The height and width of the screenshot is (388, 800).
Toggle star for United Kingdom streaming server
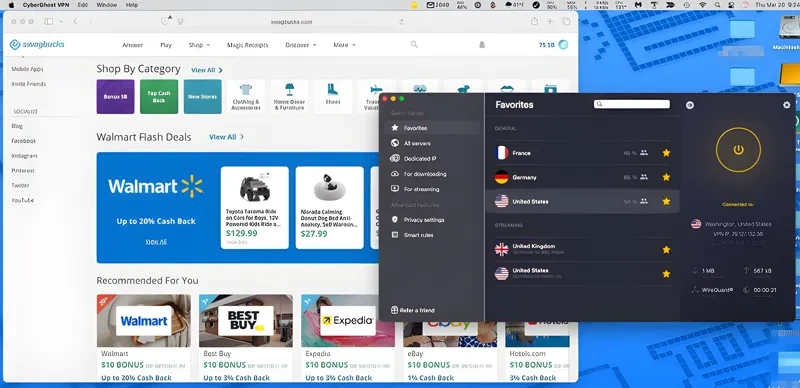click(666, 249)
